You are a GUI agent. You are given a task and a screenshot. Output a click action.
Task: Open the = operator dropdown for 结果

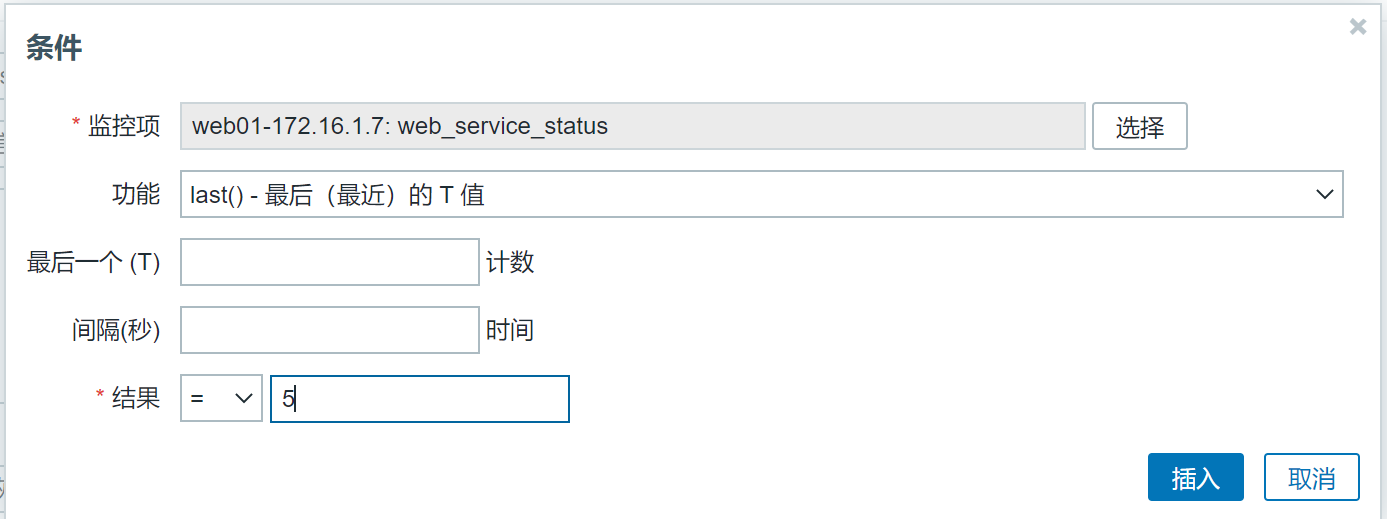[x=221, y=398]
